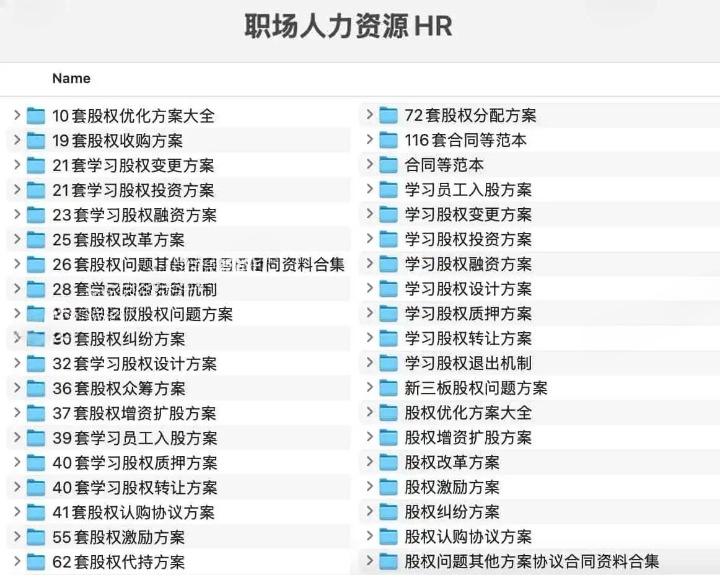Expand disclosure arrow for 合同等范本

tap(369, 165)
